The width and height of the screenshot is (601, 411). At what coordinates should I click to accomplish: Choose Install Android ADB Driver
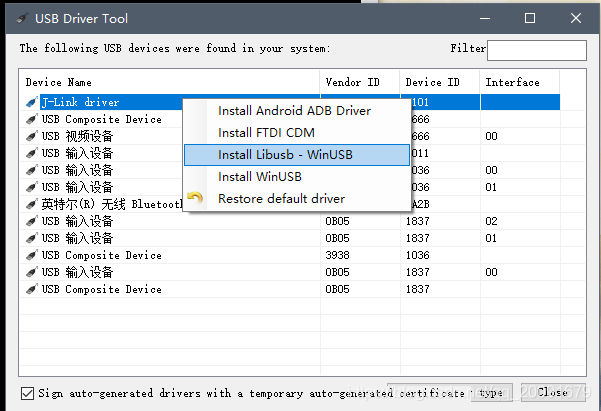click(294, 111)
